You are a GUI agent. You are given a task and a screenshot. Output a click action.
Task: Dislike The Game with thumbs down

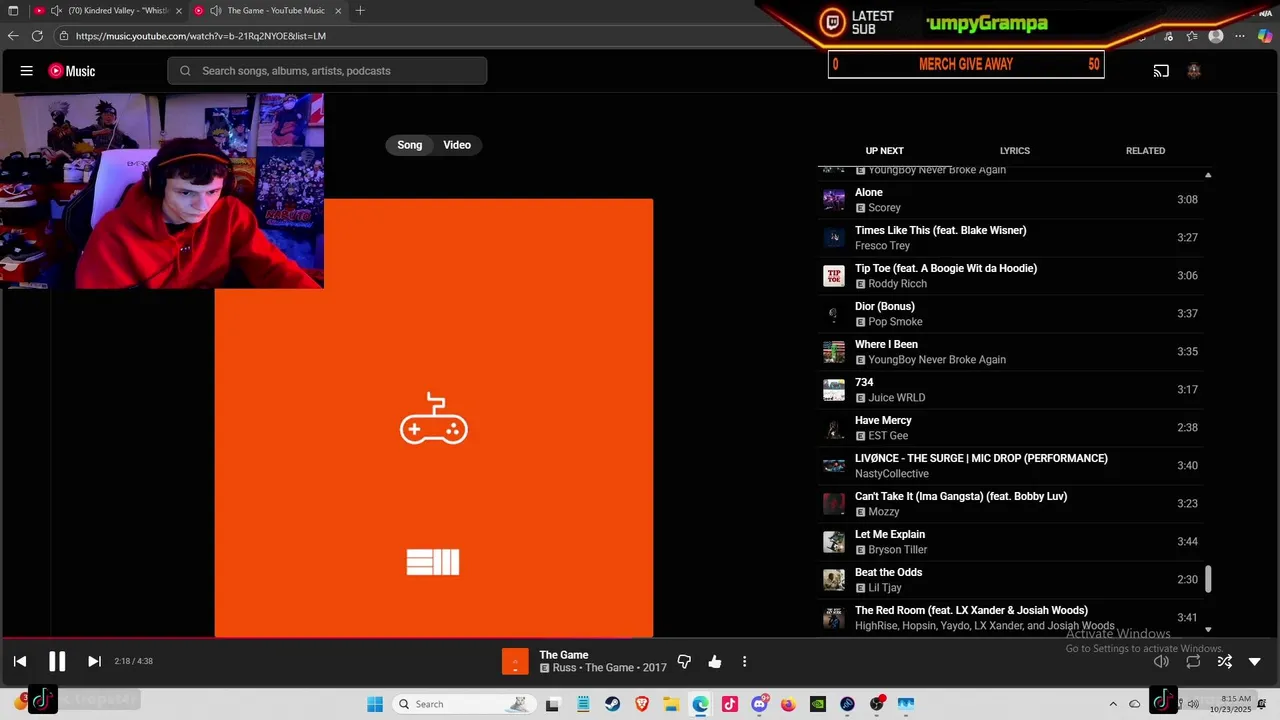tap(685, 661)
